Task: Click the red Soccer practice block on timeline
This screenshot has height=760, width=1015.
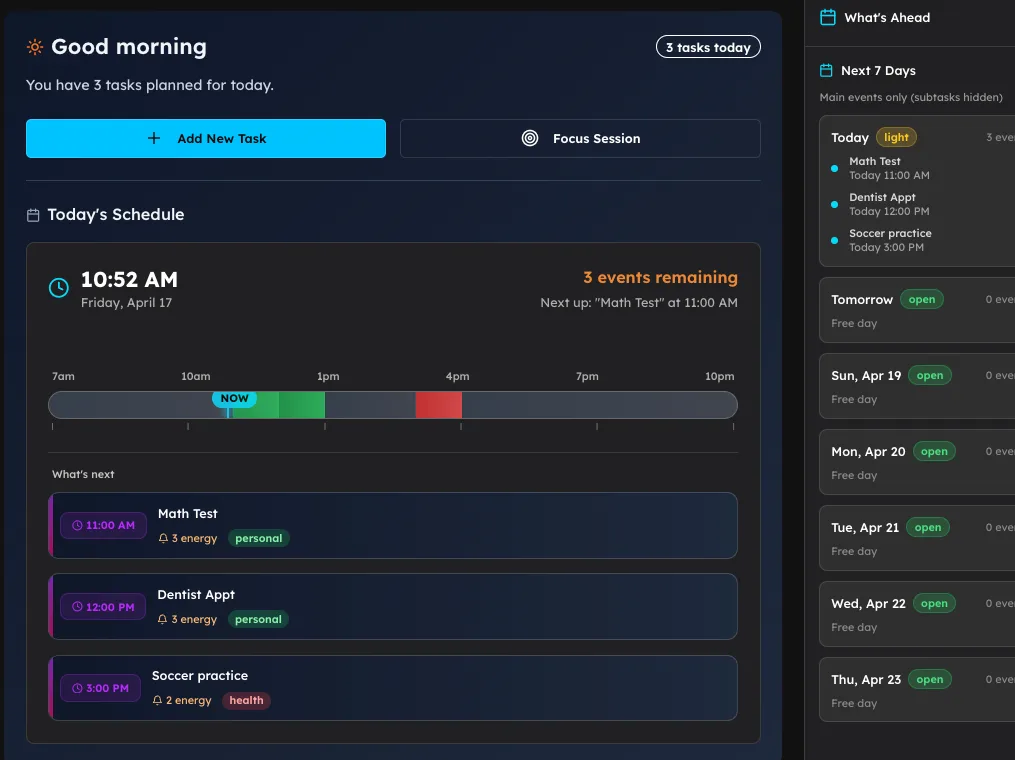Action: click(x=439, y=405)
